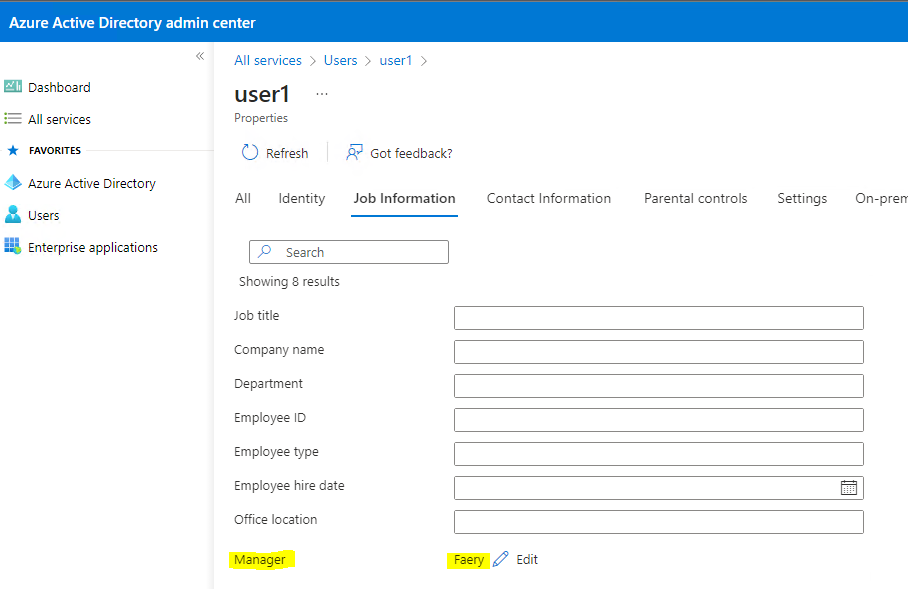
Task: Click the circular Refresh icon
Action: coord(250,153)
